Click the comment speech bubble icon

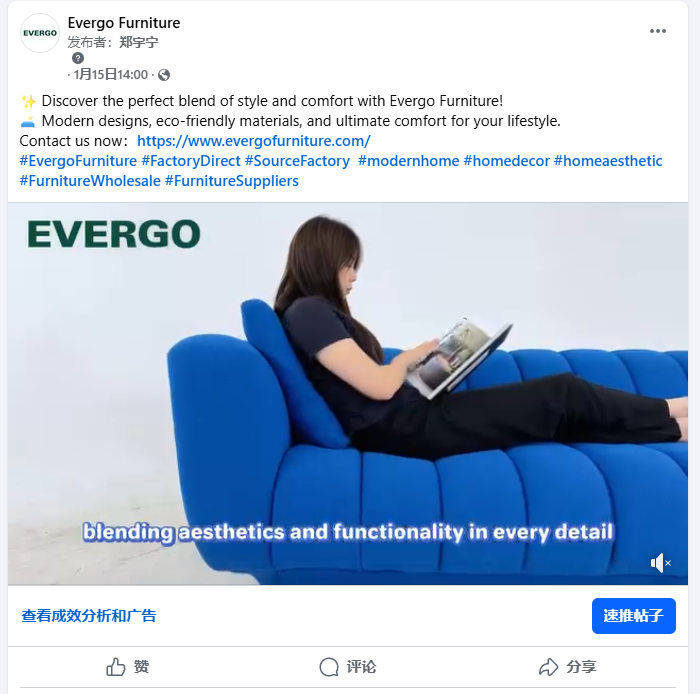click(x=329, y=667)
